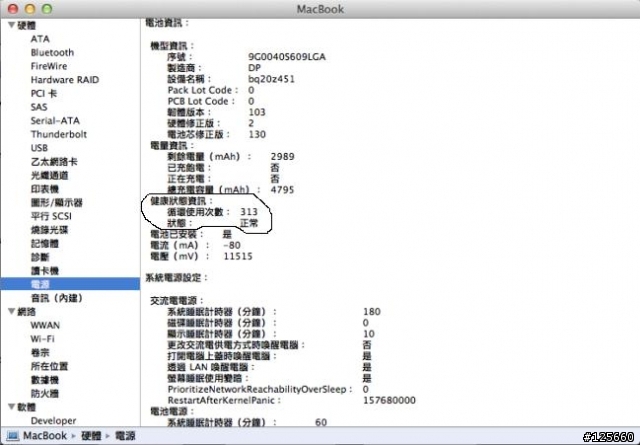Collapse the 軟體 software section triangle
This screenshot has width=640, height=445.
pos(12,407)
